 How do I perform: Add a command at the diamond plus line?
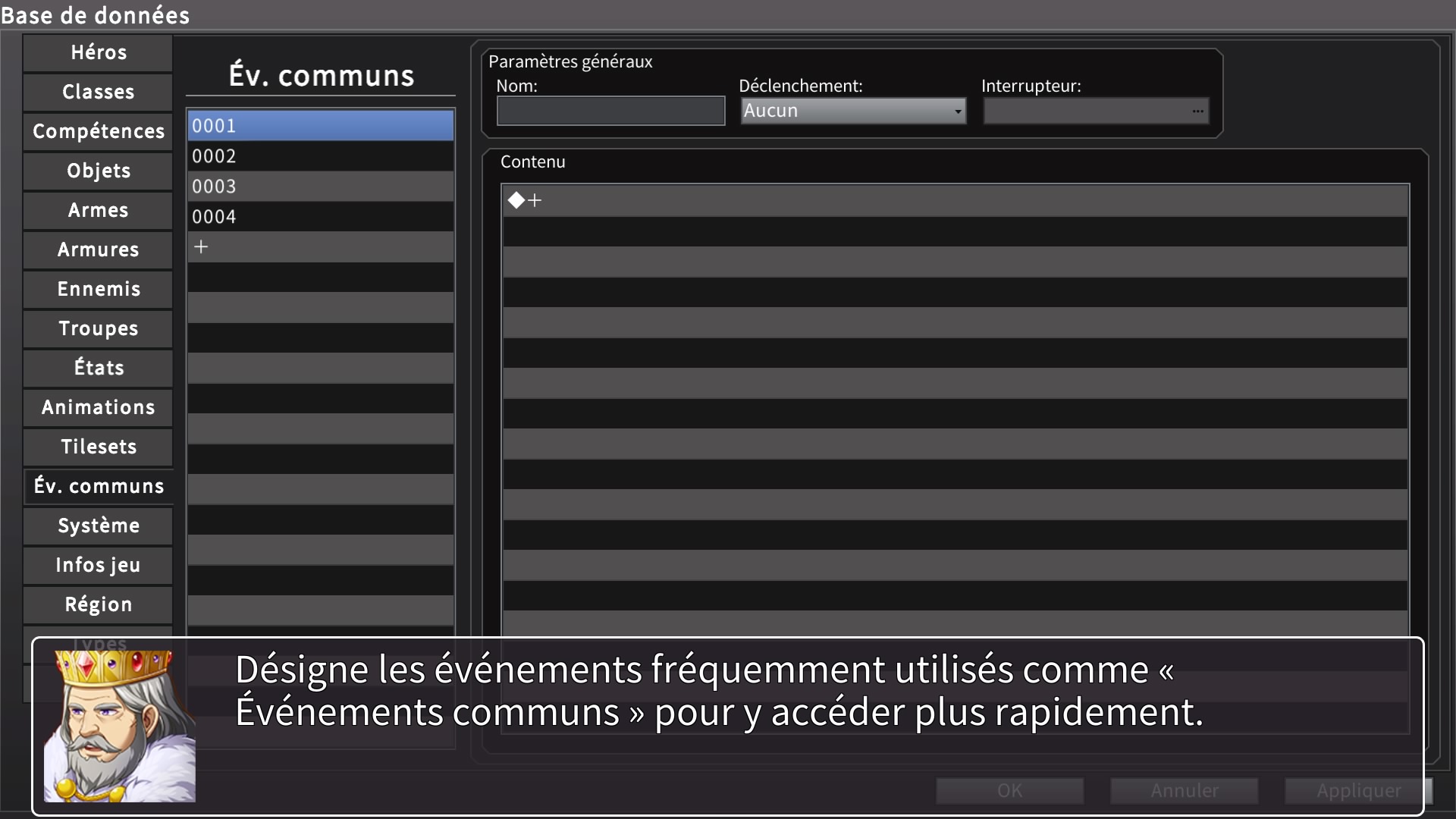click(x=955, y=201)
